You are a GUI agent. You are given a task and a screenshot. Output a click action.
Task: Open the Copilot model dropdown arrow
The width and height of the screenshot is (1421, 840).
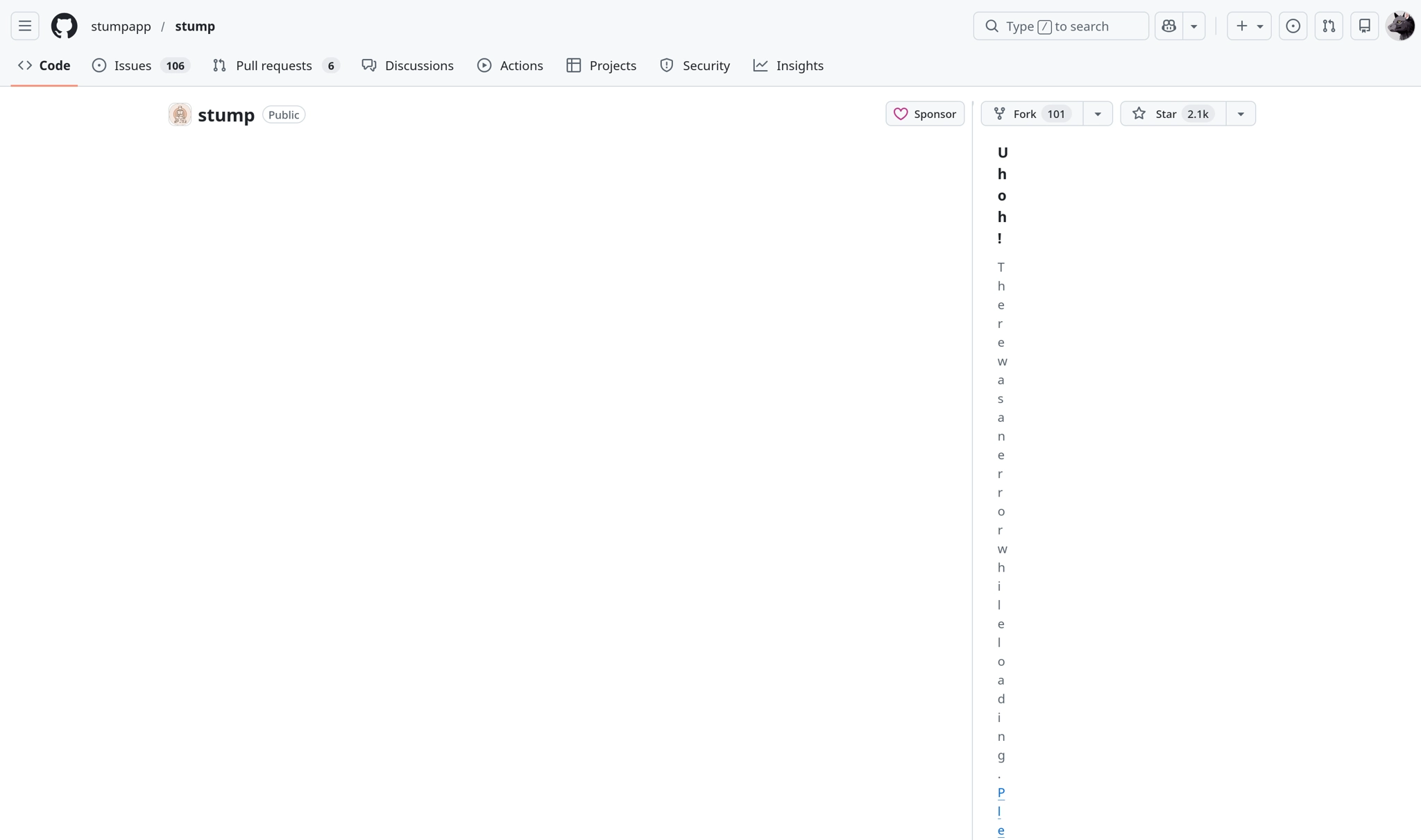pyautogui.click(x=1195, y=26)
